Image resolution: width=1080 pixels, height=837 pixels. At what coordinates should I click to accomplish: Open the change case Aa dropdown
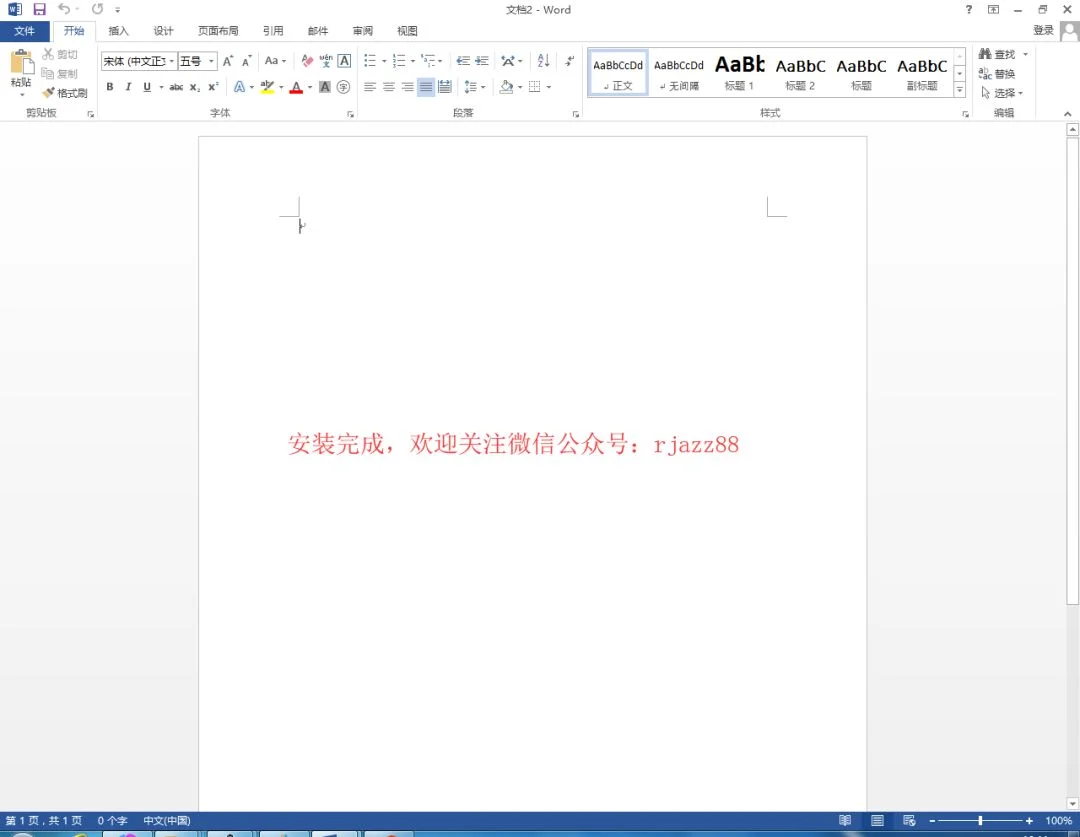276,61
